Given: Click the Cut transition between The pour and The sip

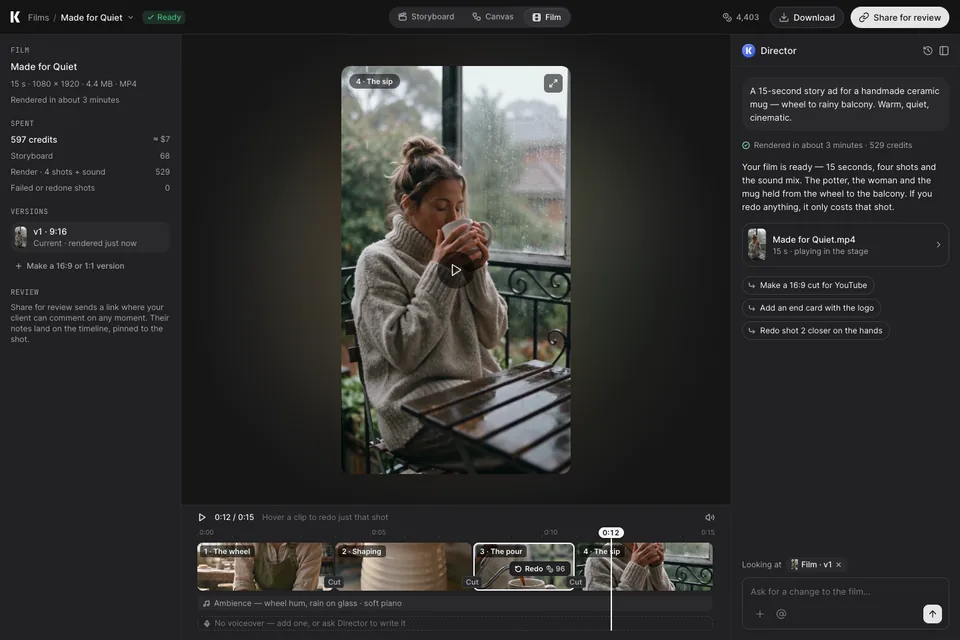Looking at the screenshot, I should tap(576, 582).
